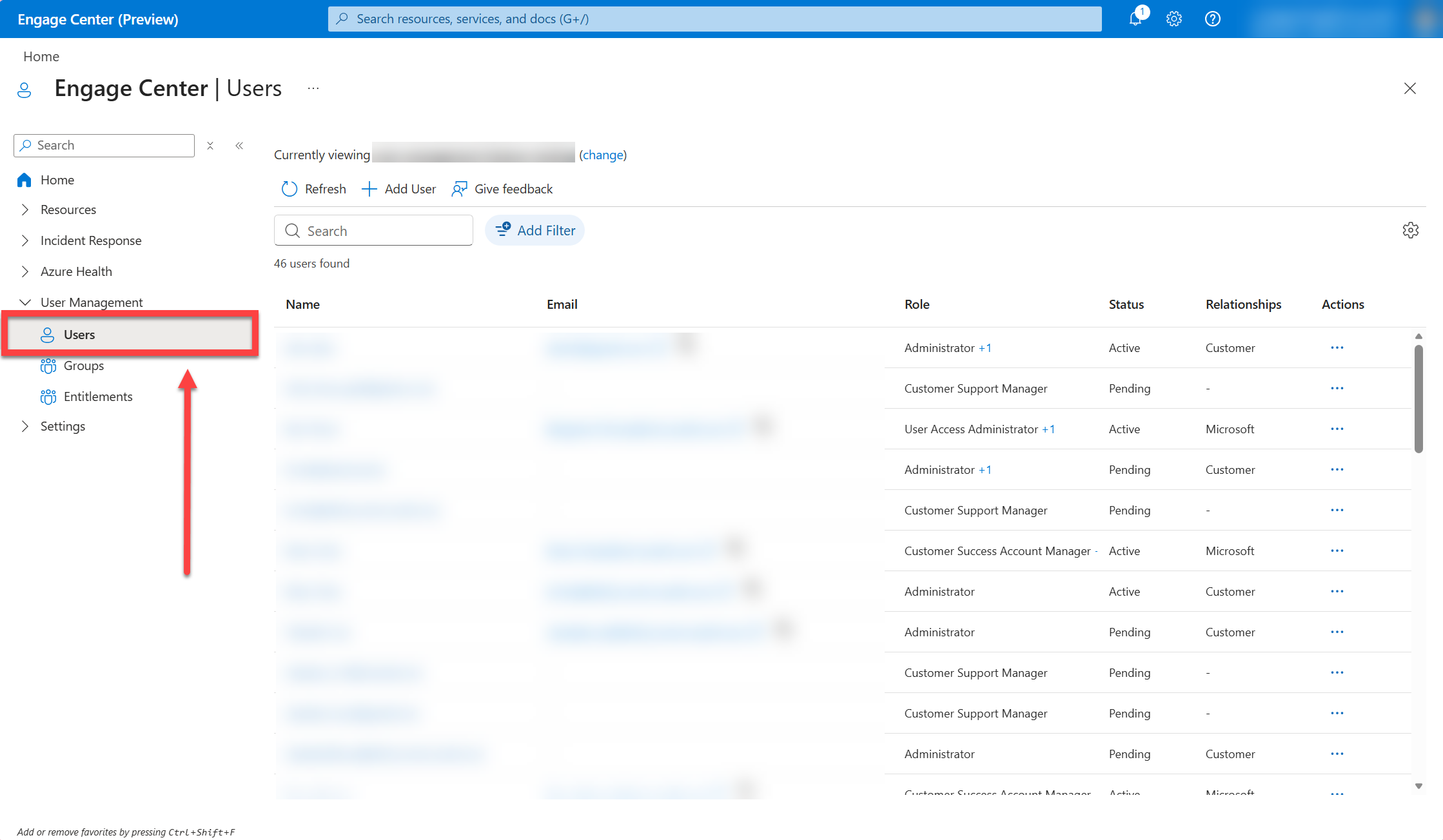Viewport: 1443px width, 840px height.
Task: Focus the sidebar Search field
Action: (x=104, y=146)
